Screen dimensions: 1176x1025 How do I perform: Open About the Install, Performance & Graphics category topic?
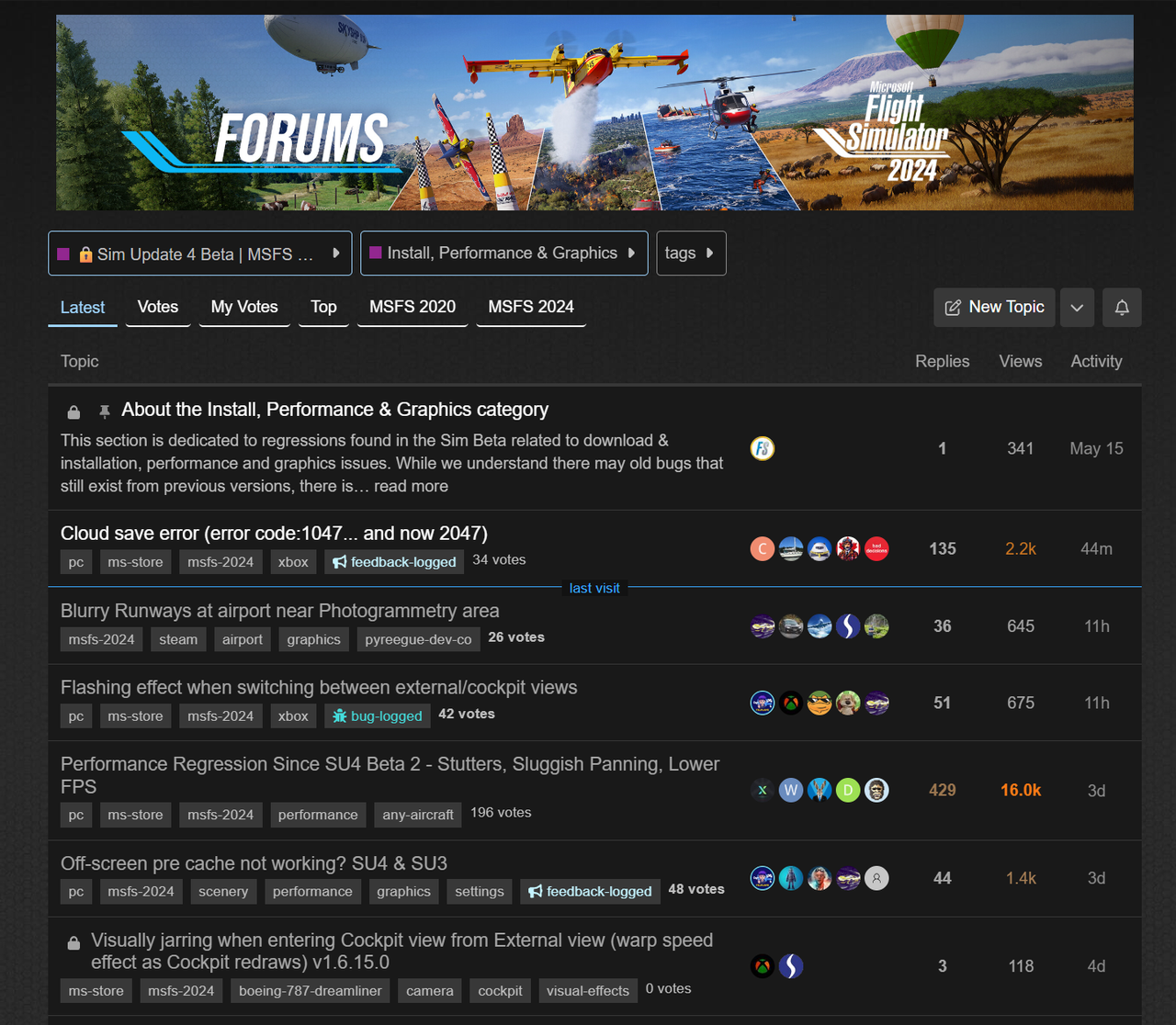click(334, 410)
